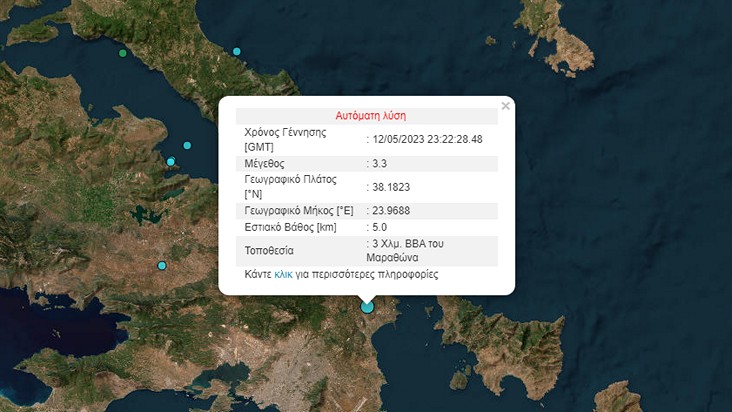Click the focal depth value 5.0
This screenshot has height=412, width=732.
[x=379, y=229]
